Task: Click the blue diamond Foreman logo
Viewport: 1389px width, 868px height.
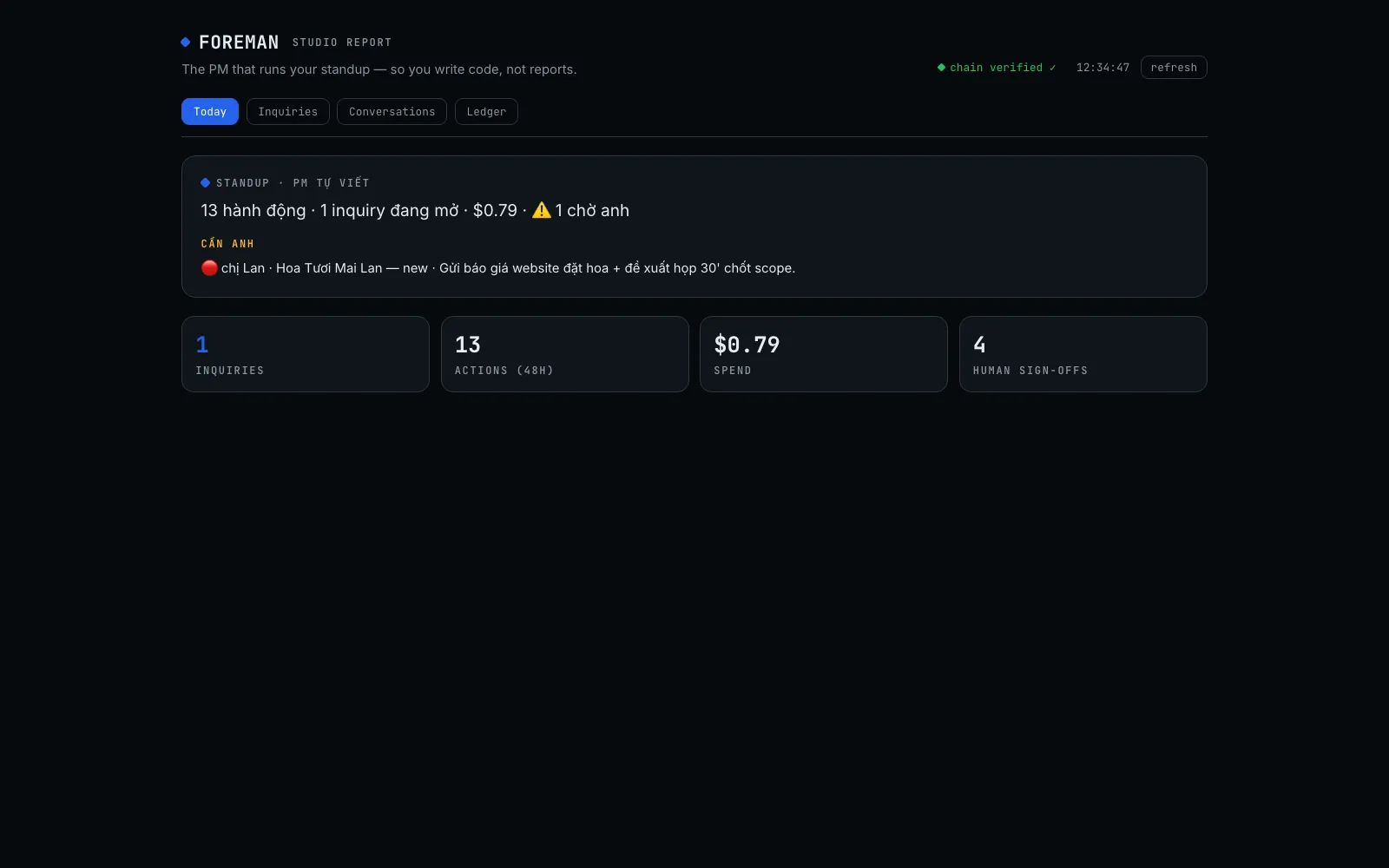Action: [185, 42]
